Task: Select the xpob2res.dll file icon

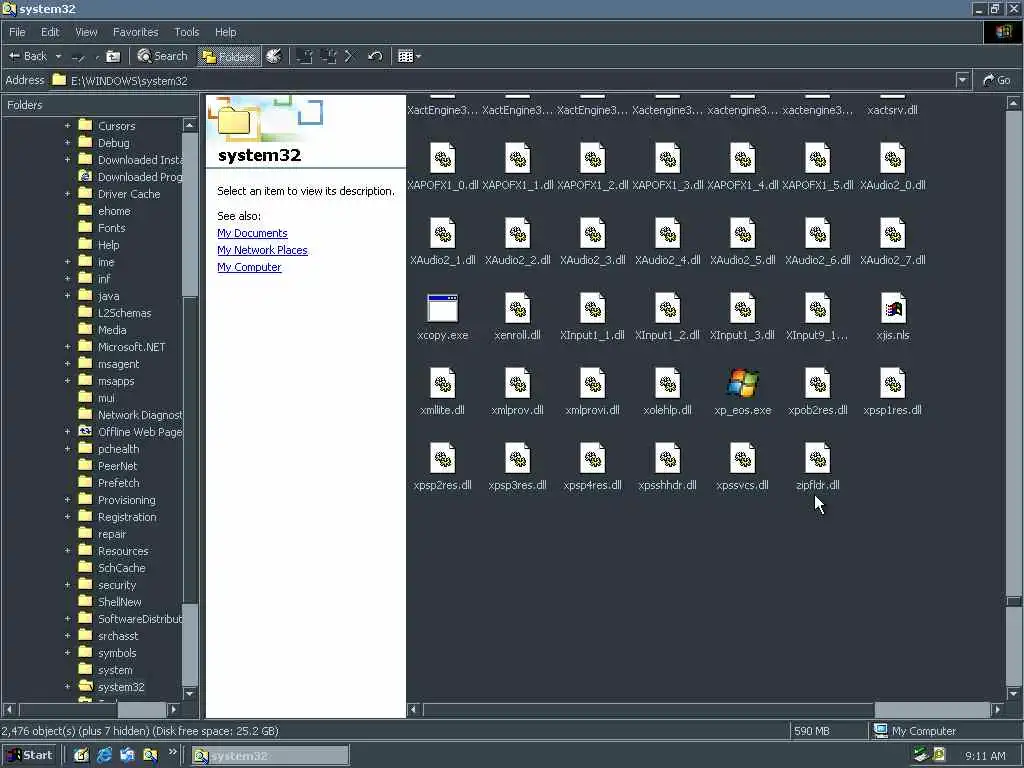Action: point(818,383)
